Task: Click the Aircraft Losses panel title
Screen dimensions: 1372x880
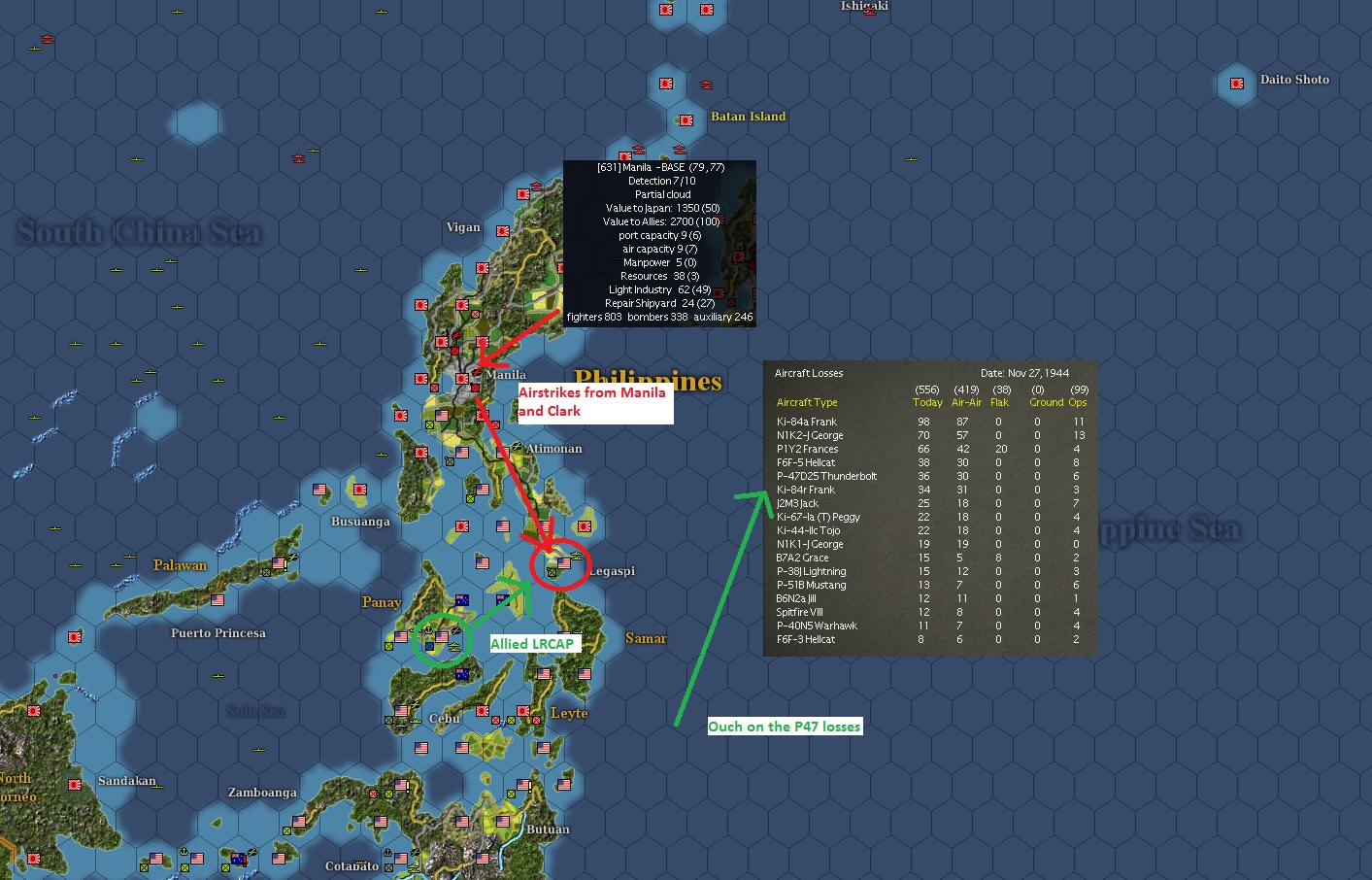Action: coord(809,373)
